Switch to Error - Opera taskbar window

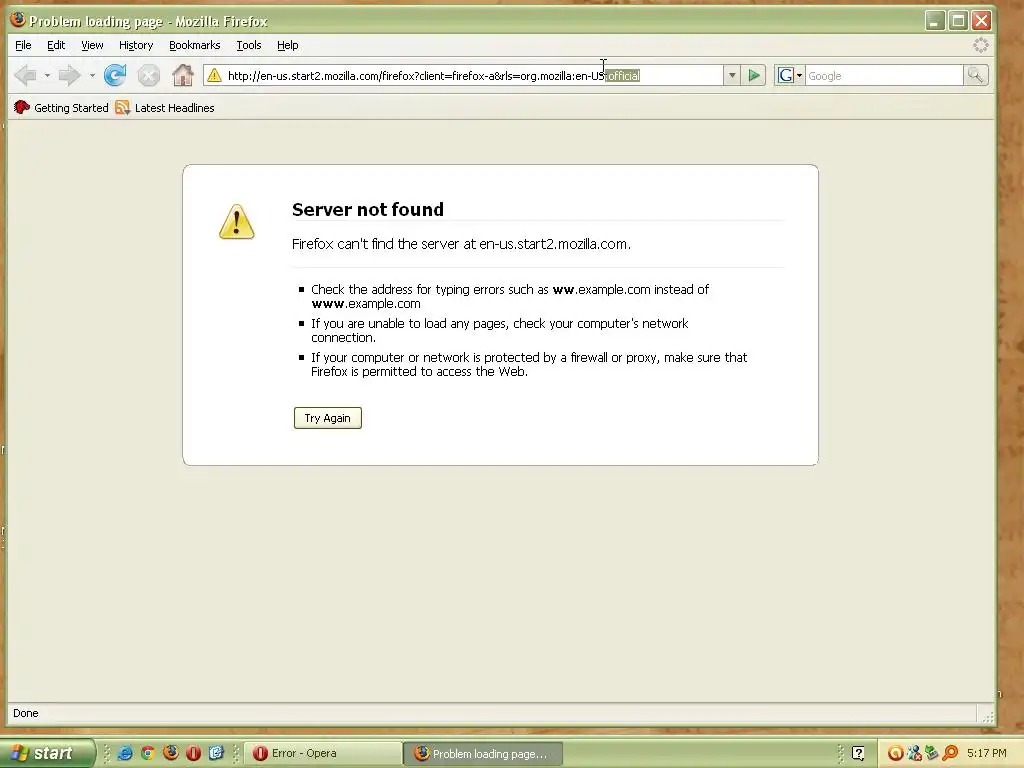pos(323,754)
